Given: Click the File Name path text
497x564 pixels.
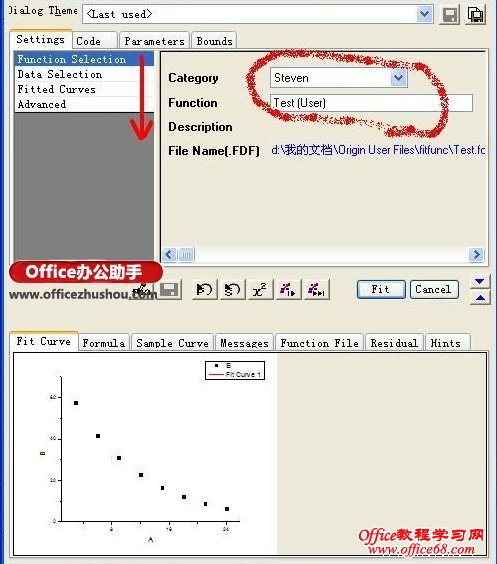Looking at the screenshot, I should click(x=378, y=150).
